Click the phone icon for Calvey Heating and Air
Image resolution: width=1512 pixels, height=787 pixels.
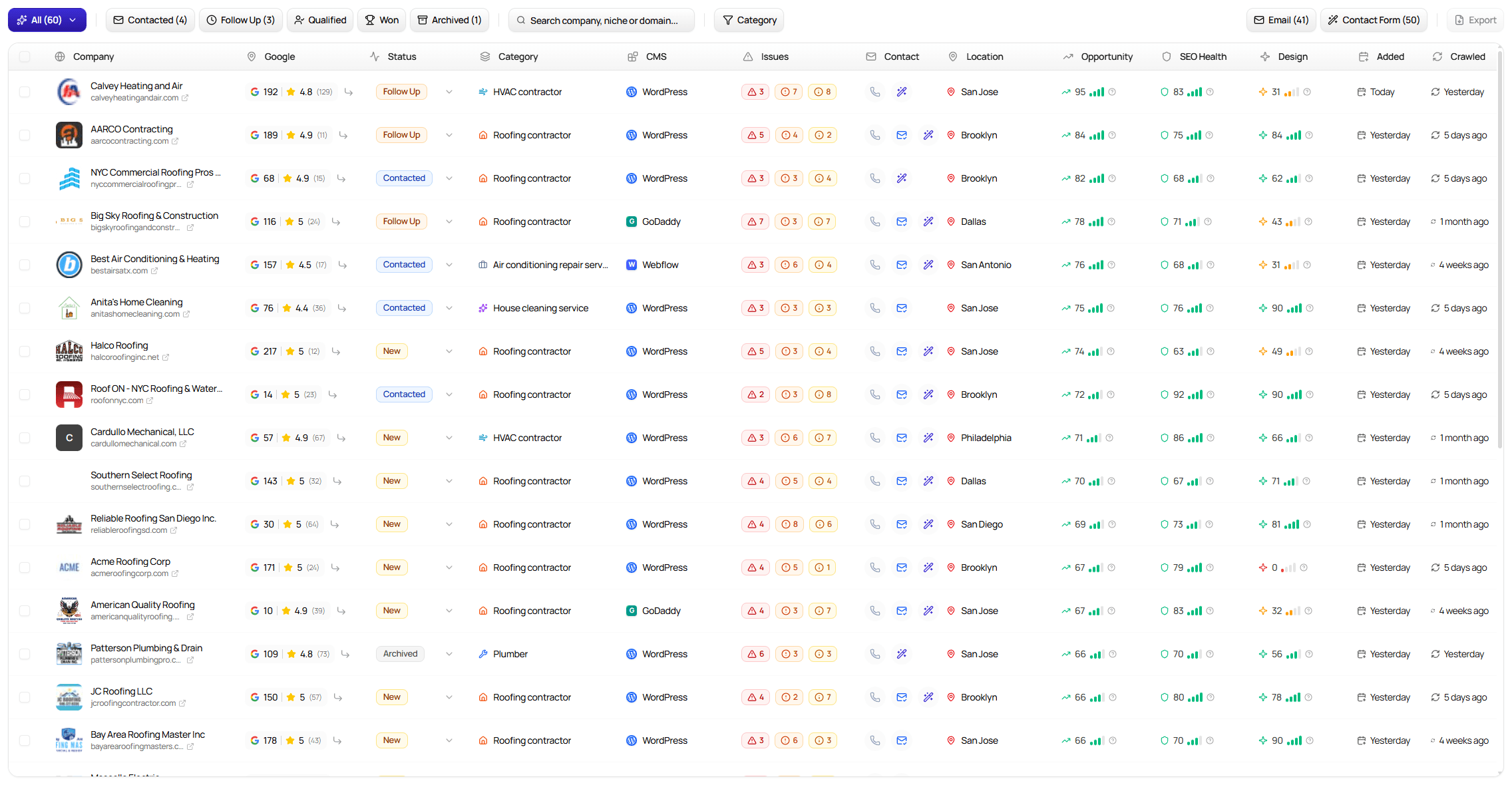point(874,92)
